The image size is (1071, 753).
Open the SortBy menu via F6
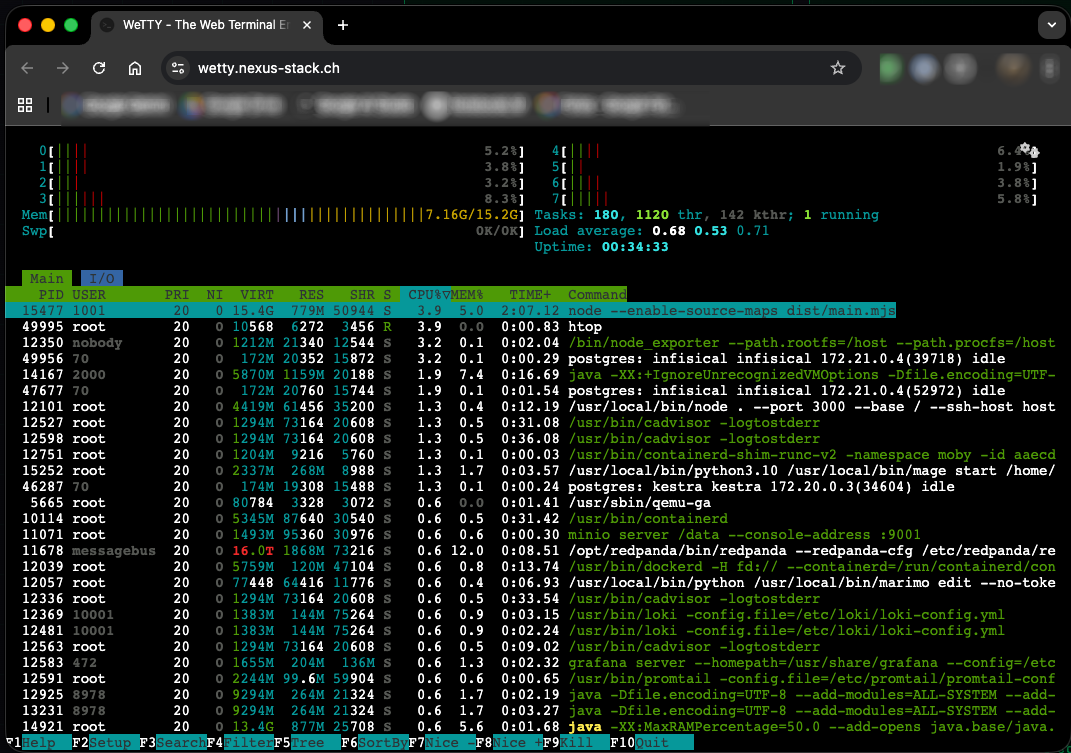380,742
